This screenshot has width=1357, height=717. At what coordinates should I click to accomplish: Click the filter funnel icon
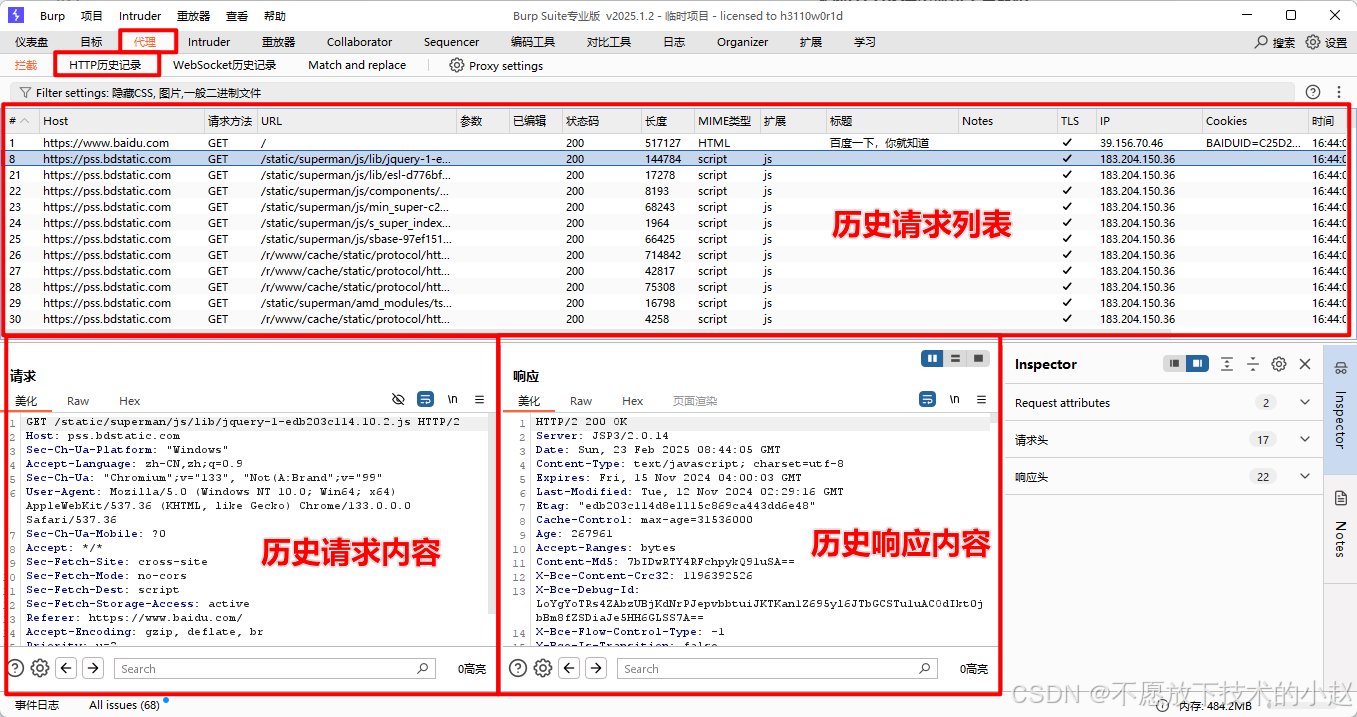[25, 92]
